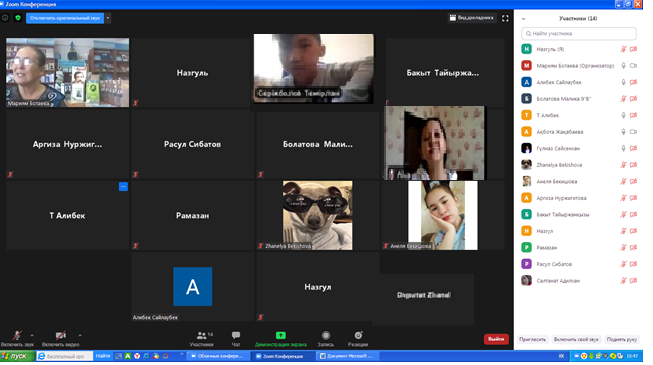Unmute microphone with Включить звук
This screenshot has height=365, width=653.
(17, 339)
